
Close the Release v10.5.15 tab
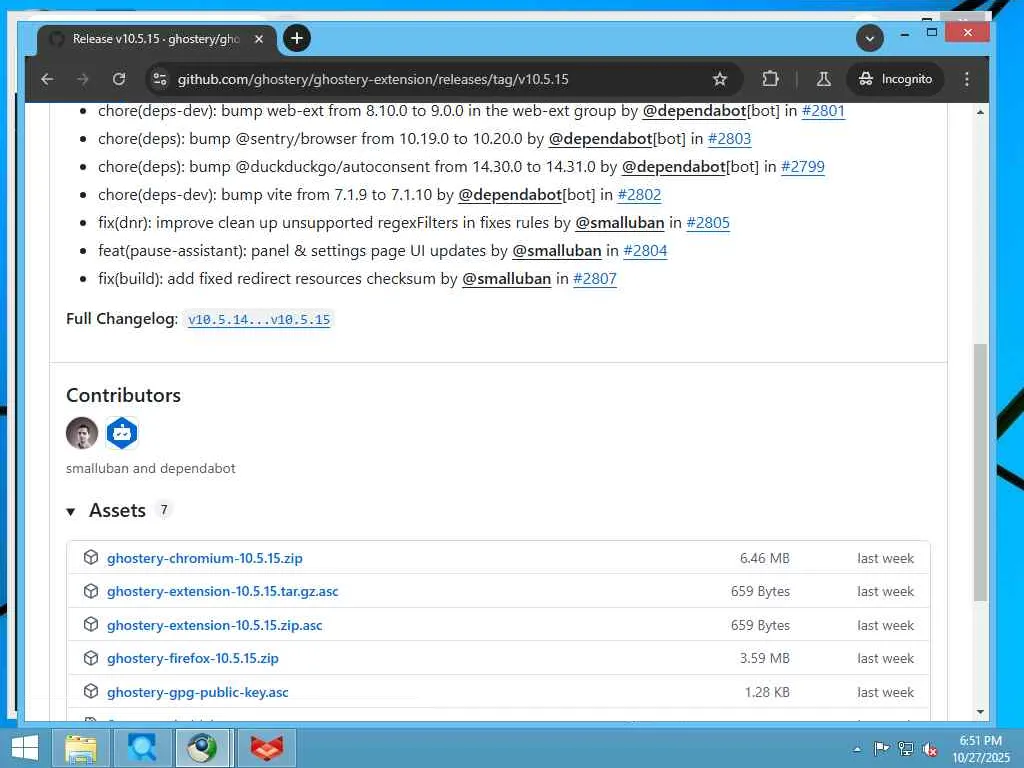point(259,39)
